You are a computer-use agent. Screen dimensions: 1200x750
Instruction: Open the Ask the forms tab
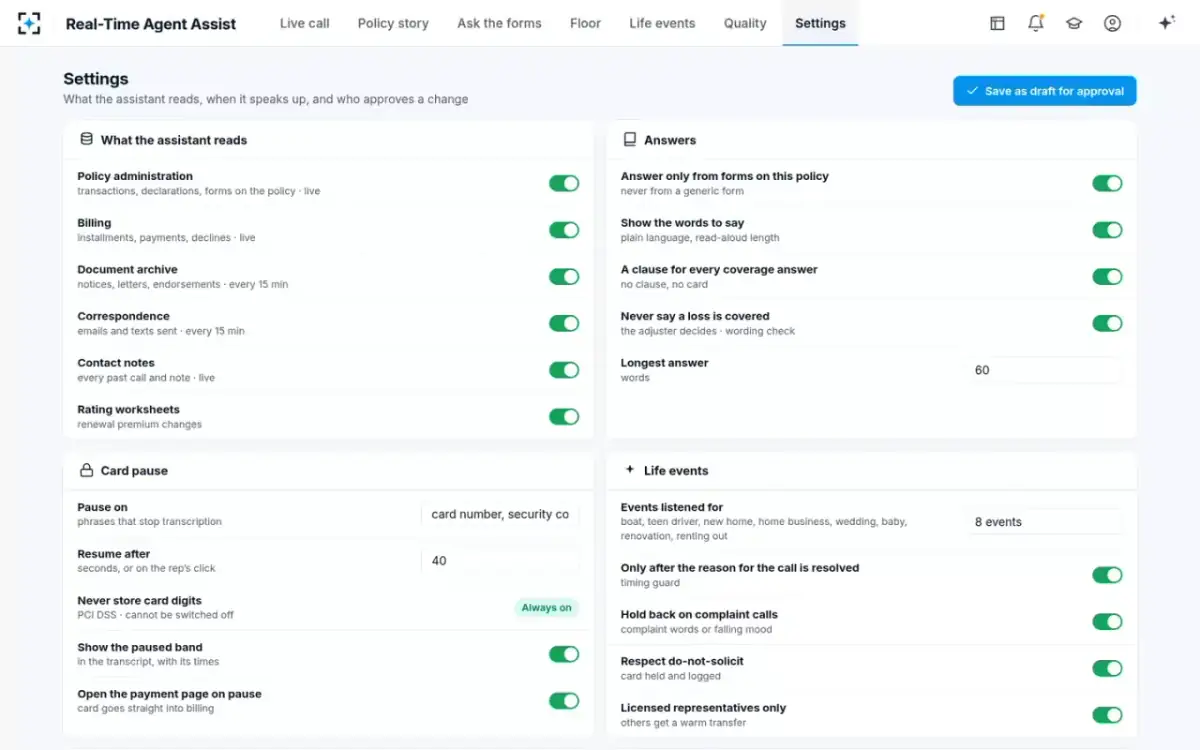click(x=499, y=23)
